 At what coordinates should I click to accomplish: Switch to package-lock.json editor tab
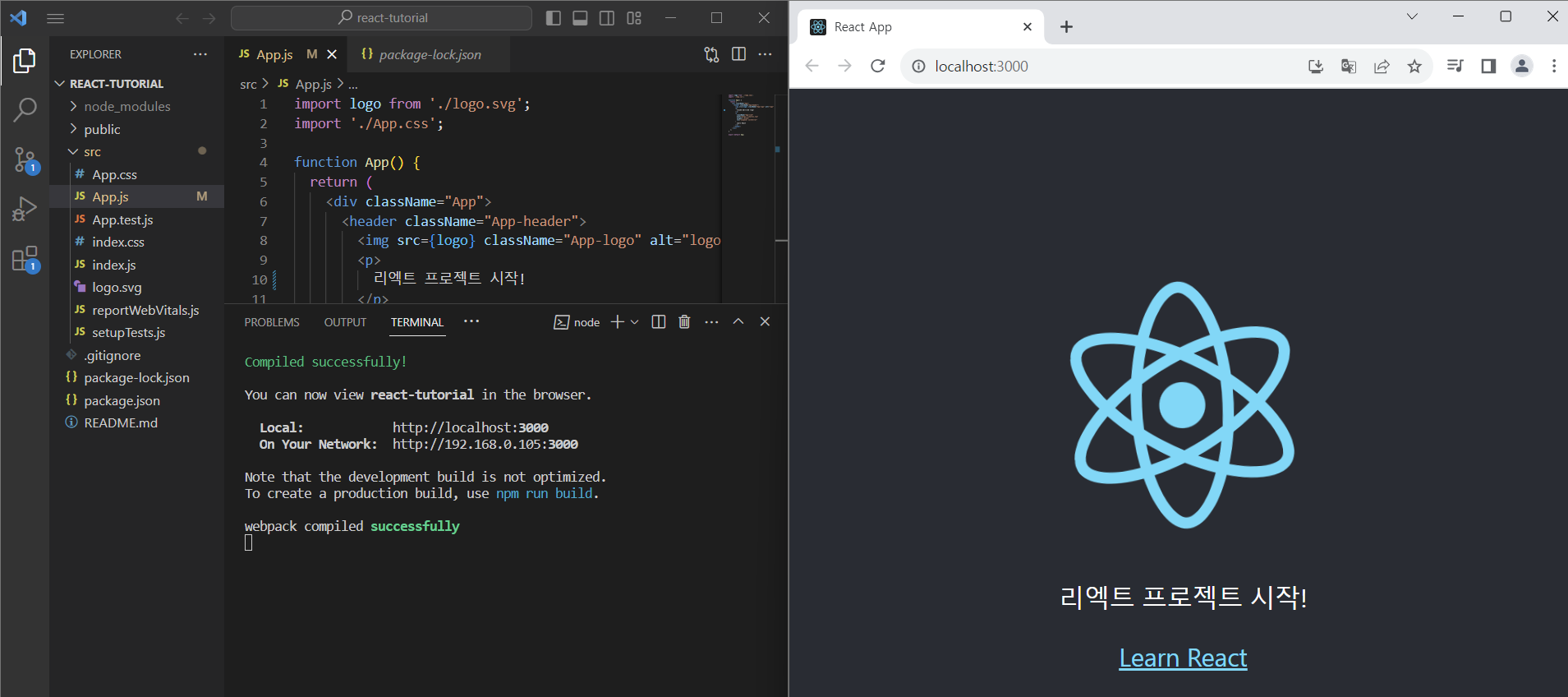pyautogui.click(x=429, y=54)
